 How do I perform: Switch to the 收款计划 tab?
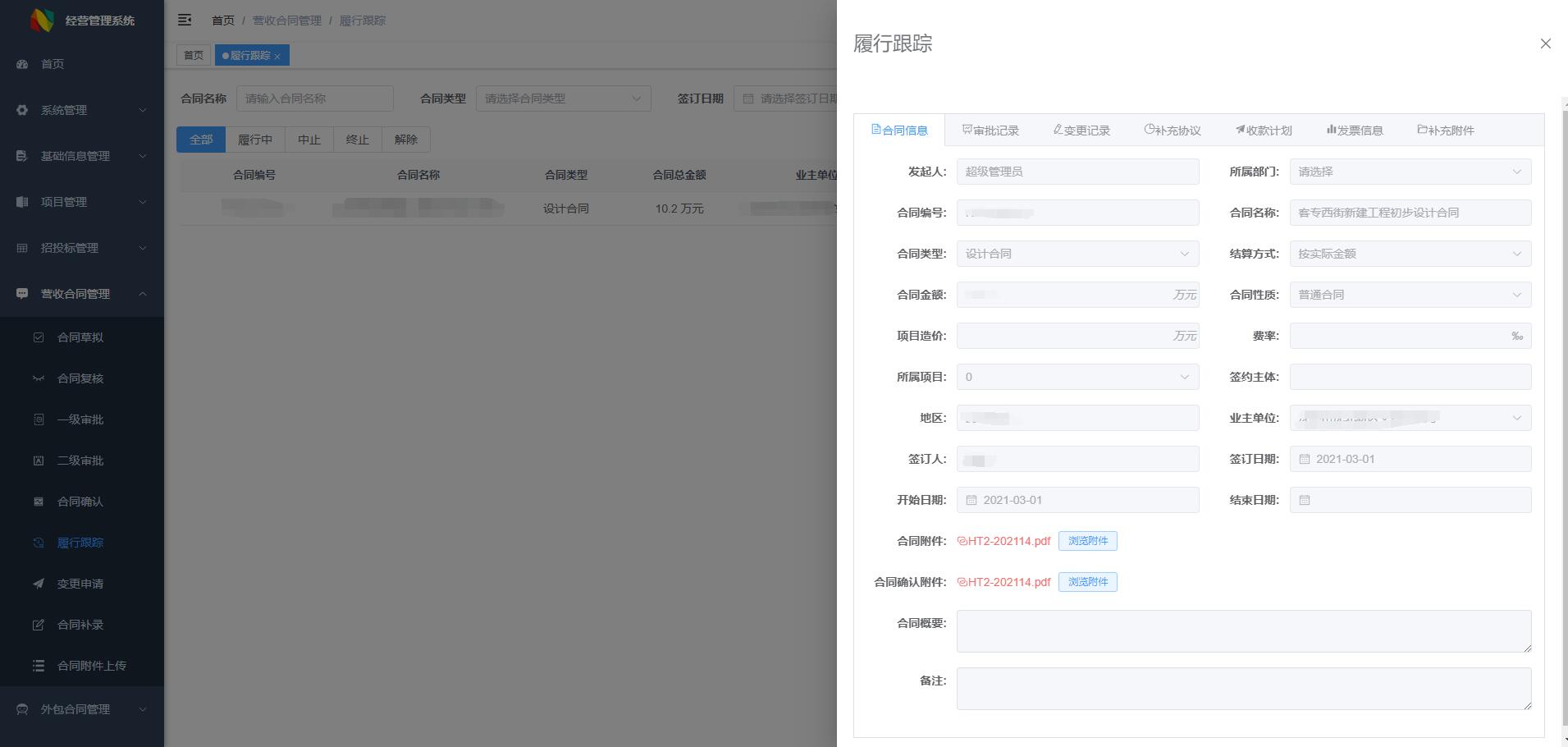click(1264, 131)
